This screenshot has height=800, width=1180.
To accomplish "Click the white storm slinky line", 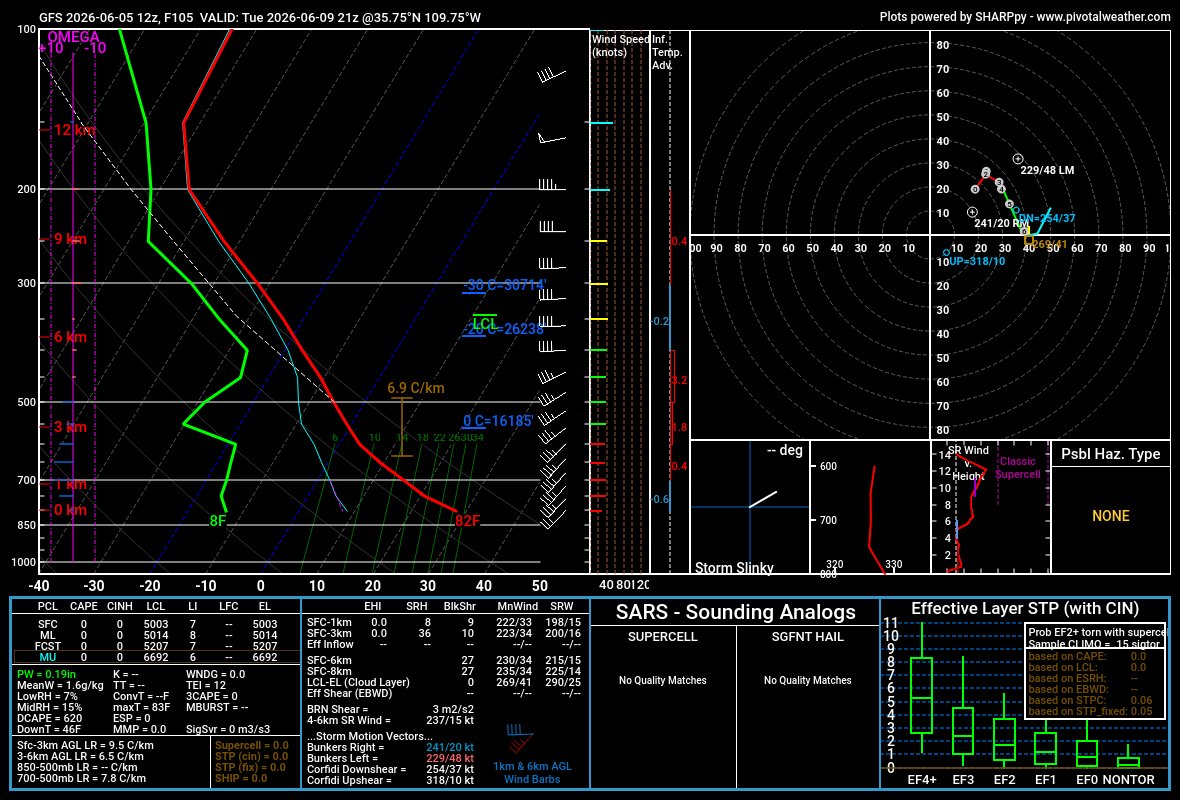I will point(762,499).
